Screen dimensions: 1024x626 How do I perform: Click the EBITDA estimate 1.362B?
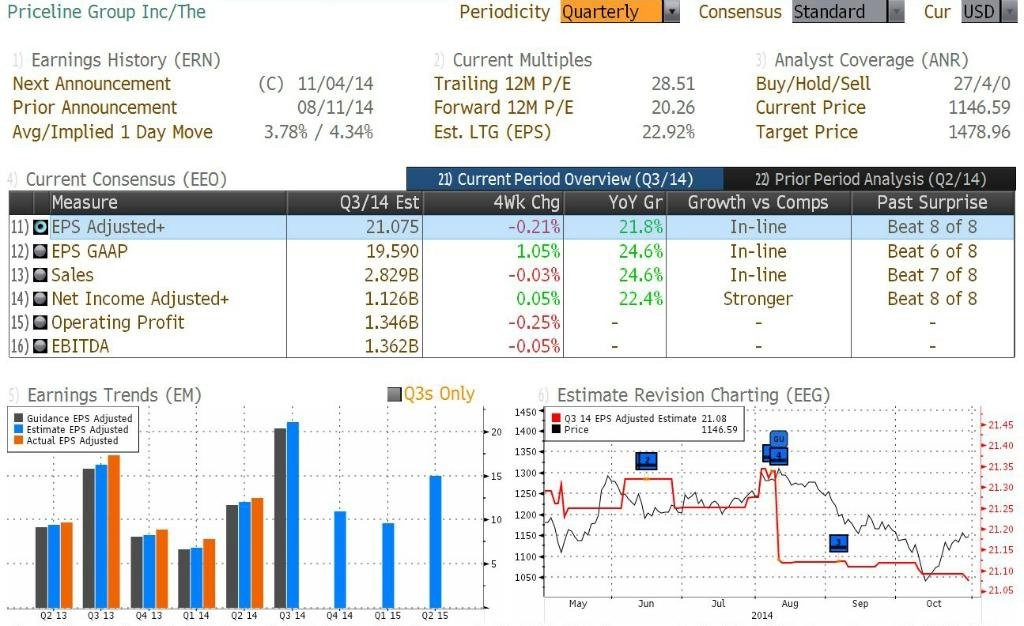(x=391, y=346)
